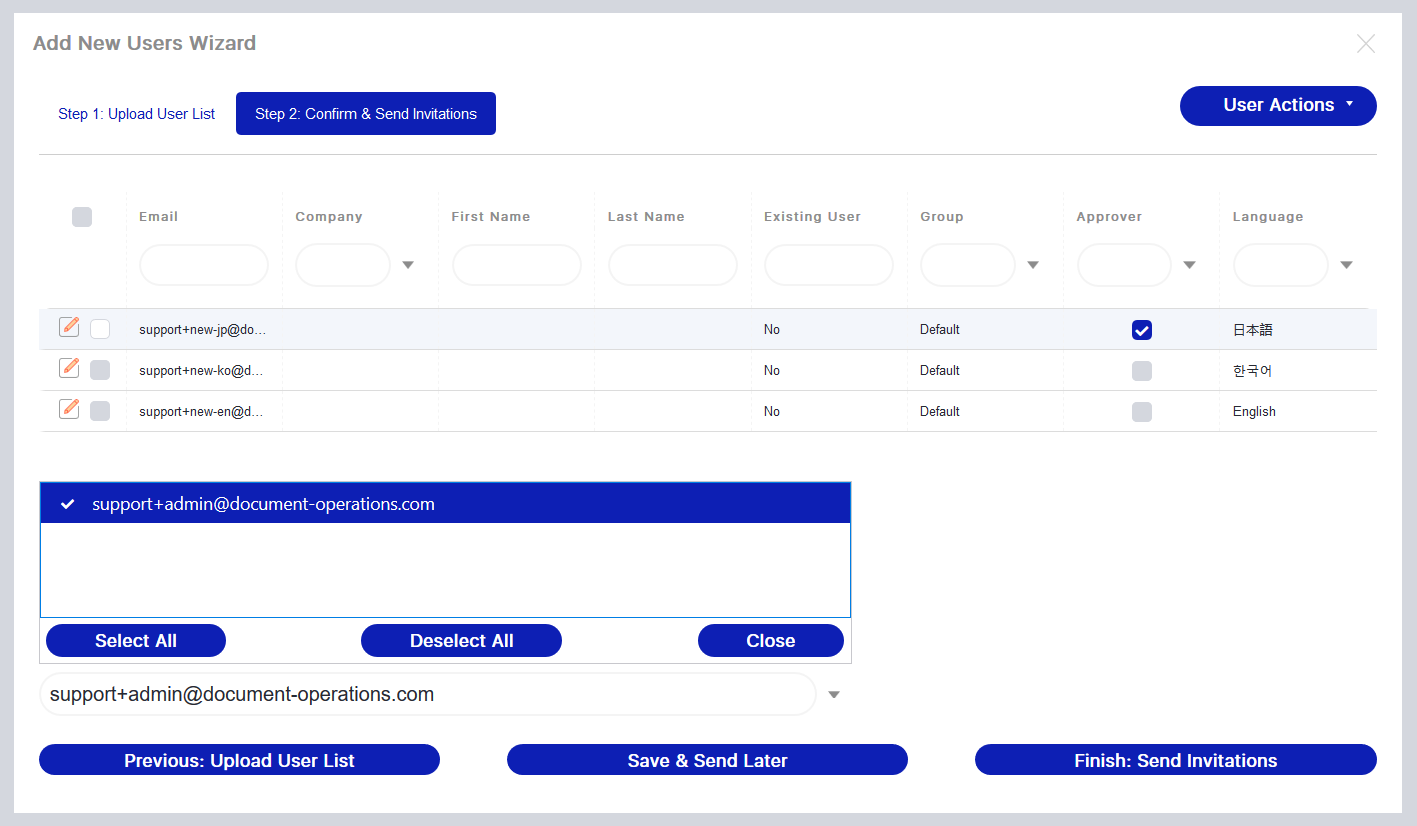The height and width of the screenshot is (826, 1417).
Task: Click Existing User 'No' in support+new-ko row
Action: [772, 371]
